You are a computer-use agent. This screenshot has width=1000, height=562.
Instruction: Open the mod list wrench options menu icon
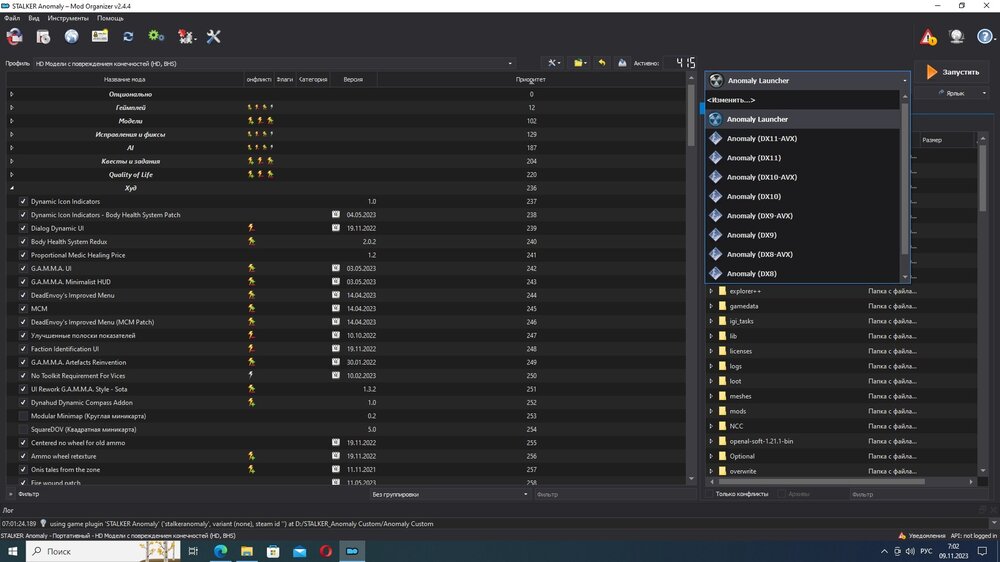[x=553, y=63]
